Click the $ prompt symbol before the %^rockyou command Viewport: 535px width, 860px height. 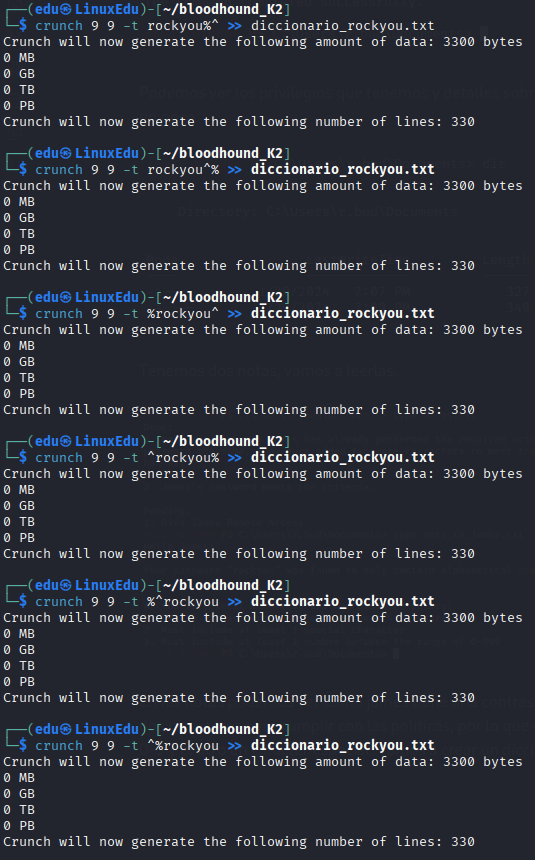click(x=22, y=602)
